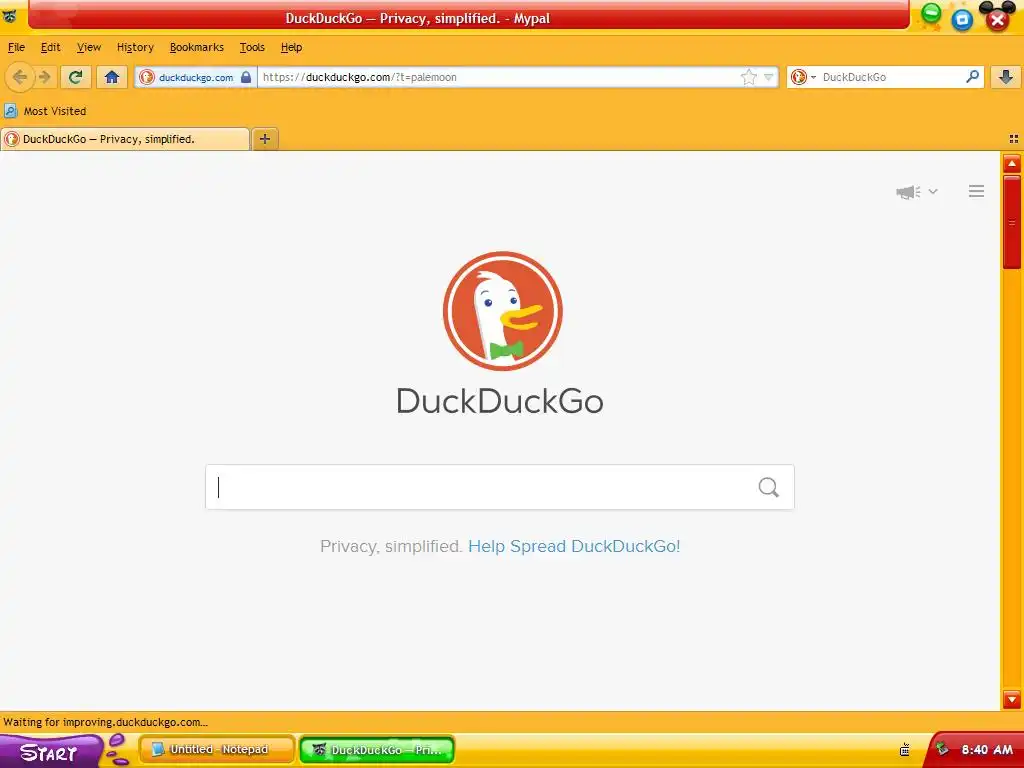Click the DuckDuckGo duck logo

click(x=502, y=311)
